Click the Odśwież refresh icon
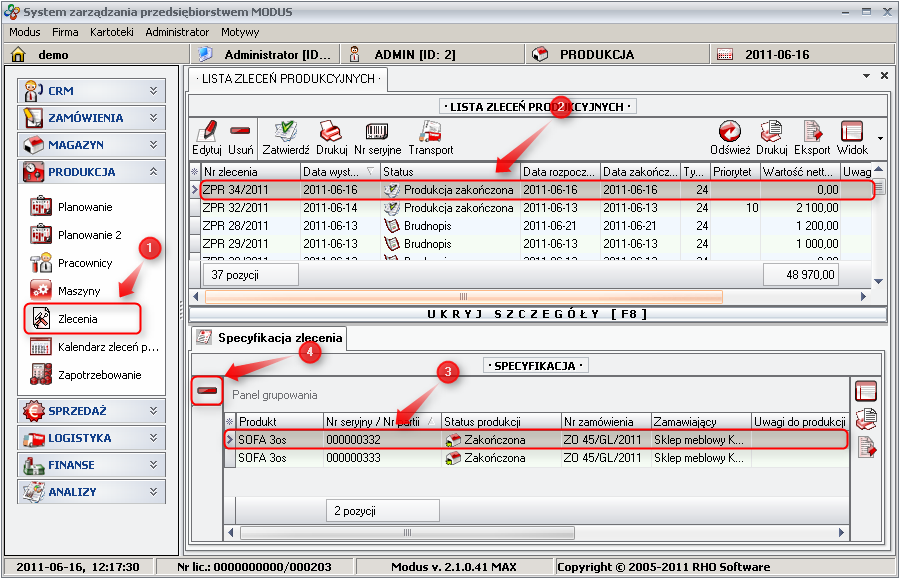 (x=730, y=132)
